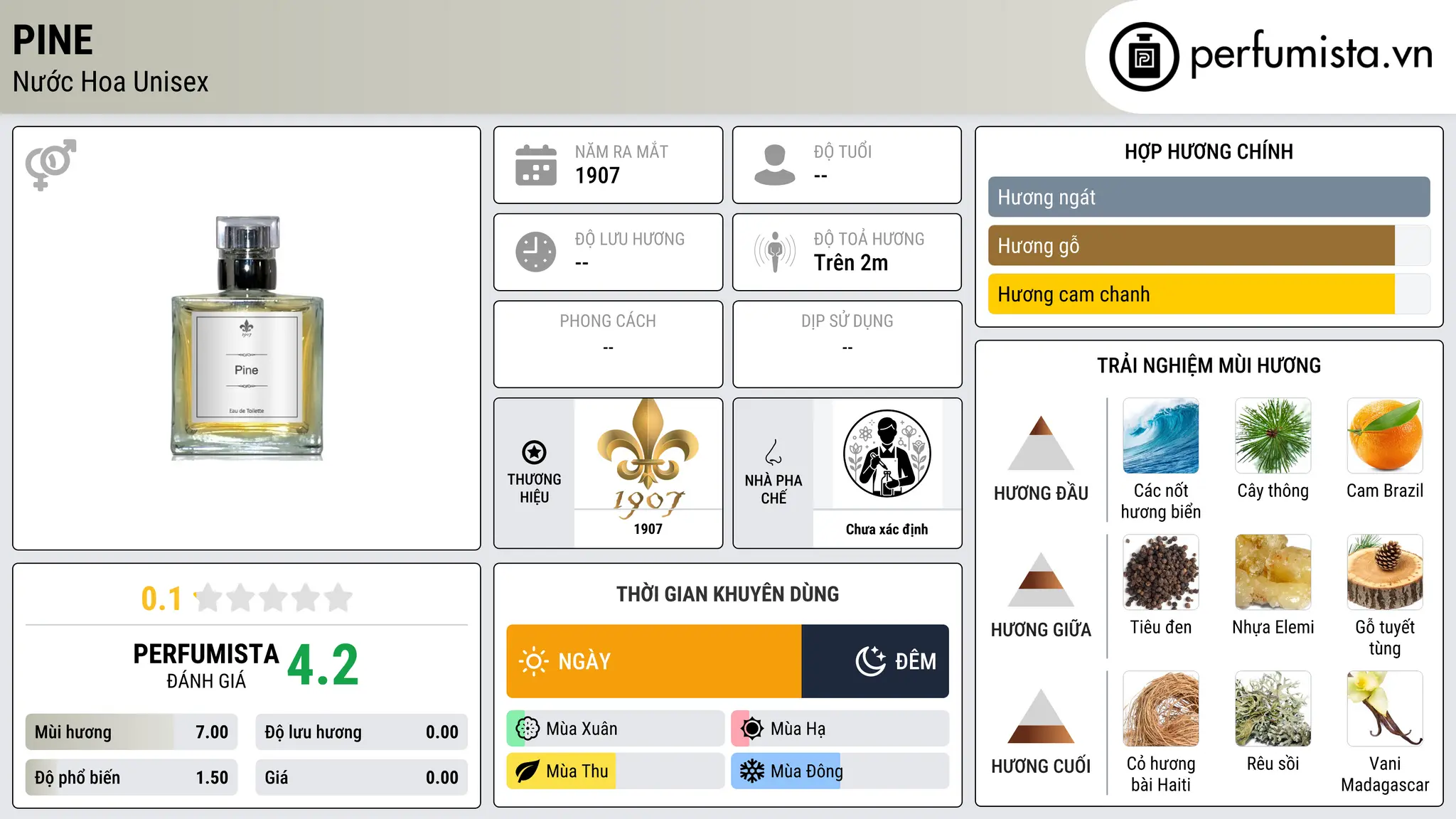
Task: Click the Hương ngát accord bar
Action: 1209,197
